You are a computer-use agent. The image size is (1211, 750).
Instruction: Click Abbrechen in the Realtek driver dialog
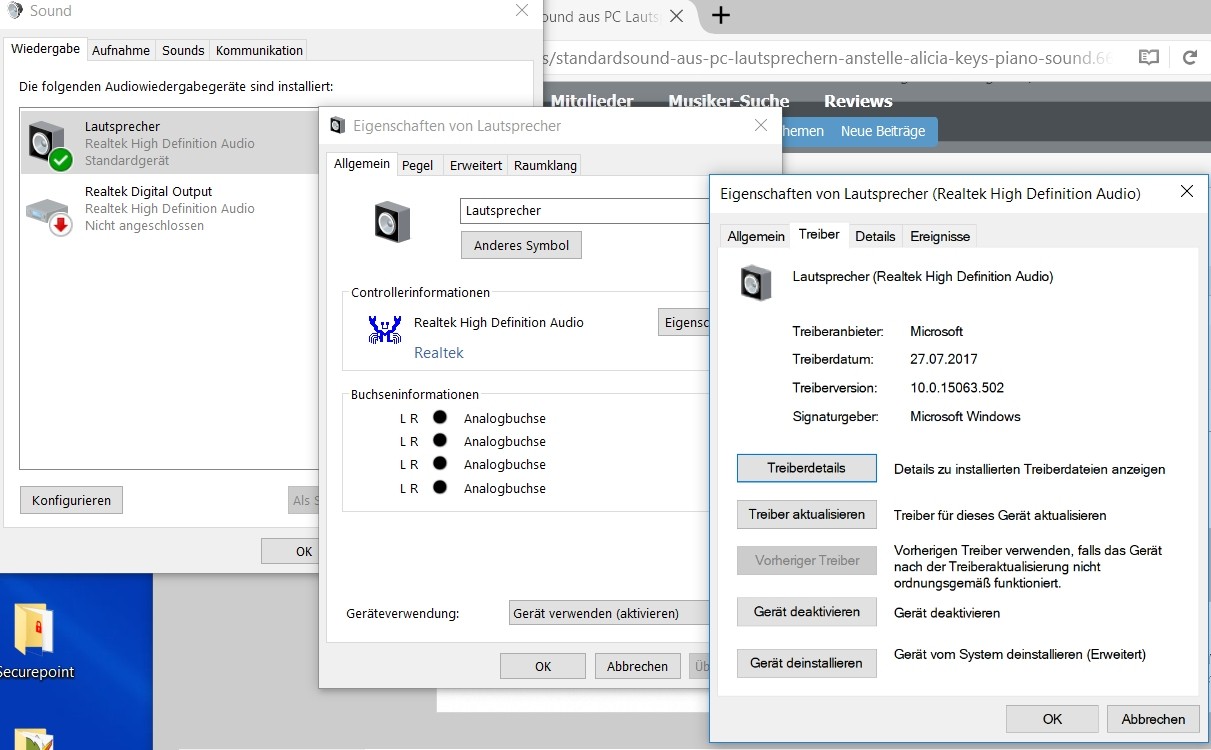pyautogui.click(x=1153, y=719)
